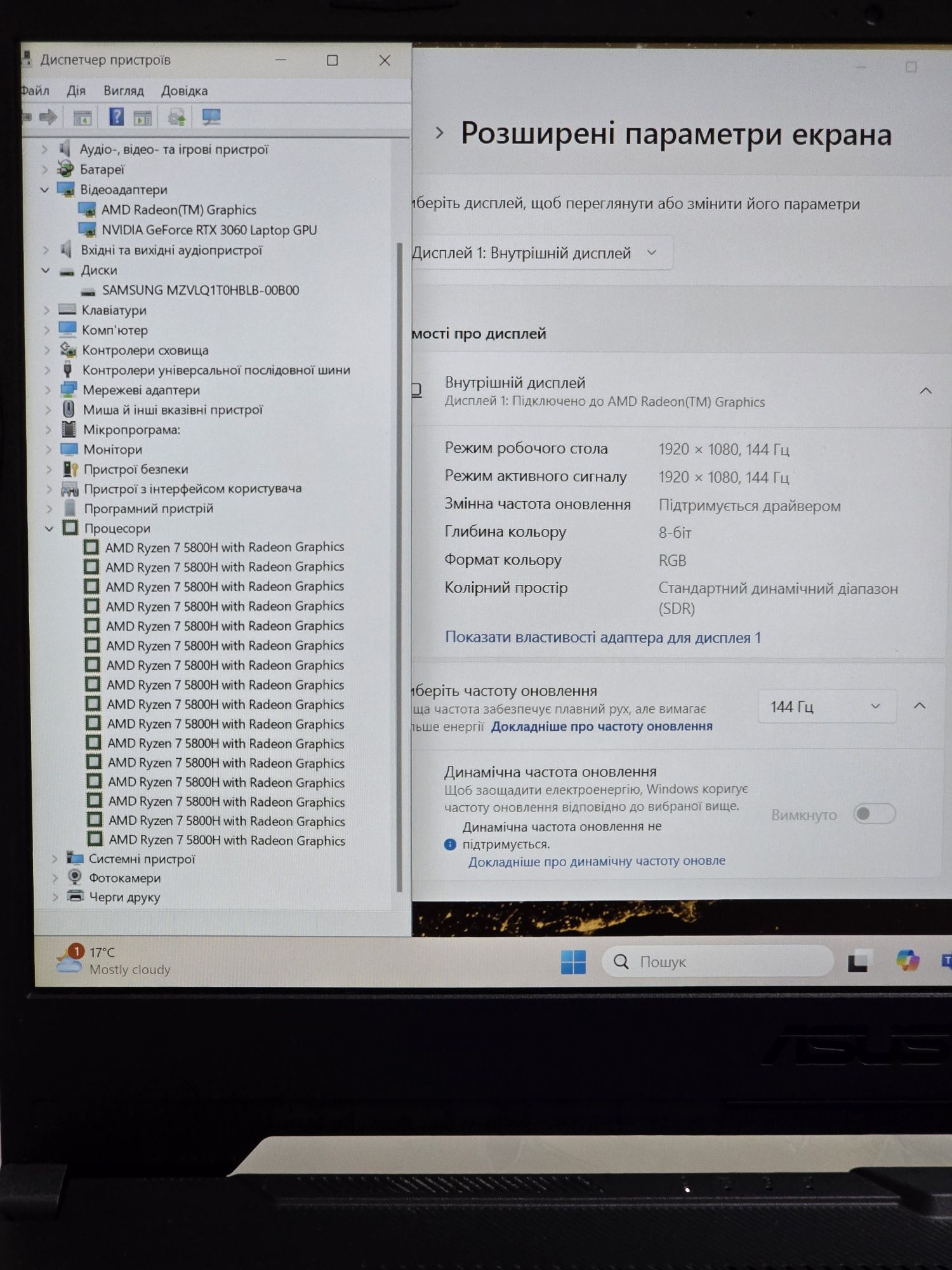Click the SAMSUNG disk drive icon

point(89,291)
